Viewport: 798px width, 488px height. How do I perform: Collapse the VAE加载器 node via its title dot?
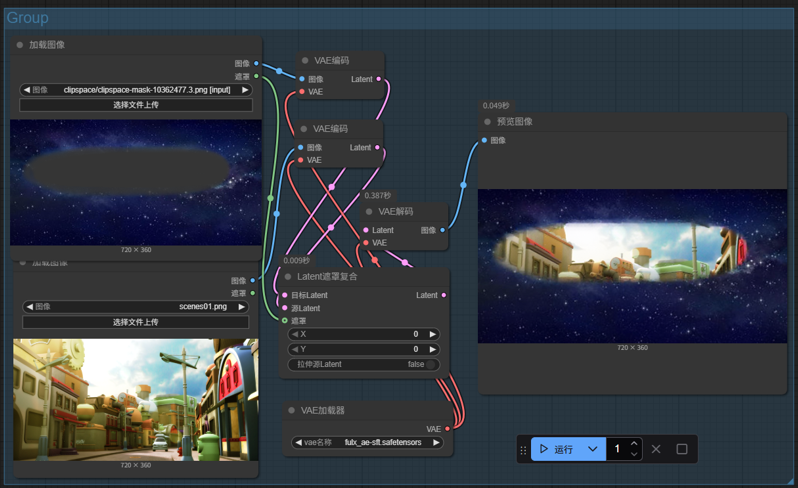pyautogui.click(x=292, y=410)
